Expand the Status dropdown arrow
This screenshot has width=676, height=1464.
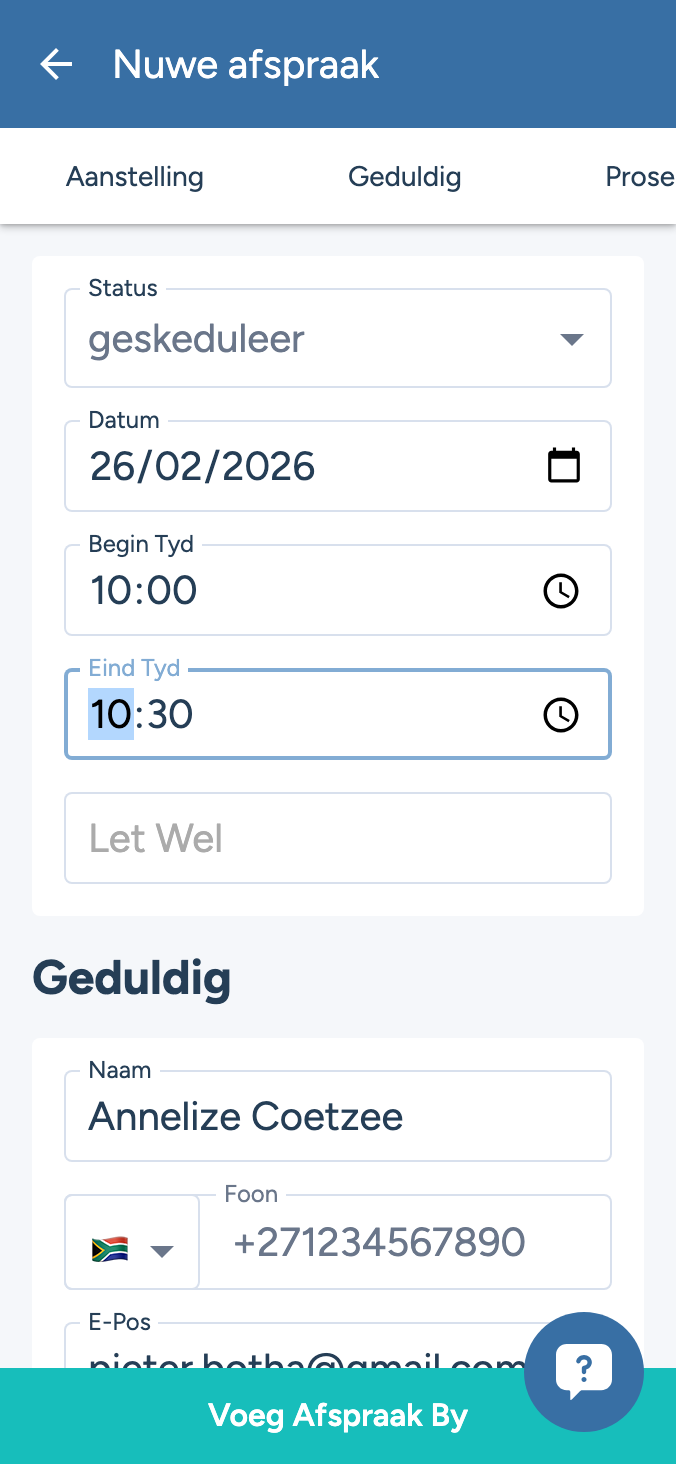tap(571, 339)
